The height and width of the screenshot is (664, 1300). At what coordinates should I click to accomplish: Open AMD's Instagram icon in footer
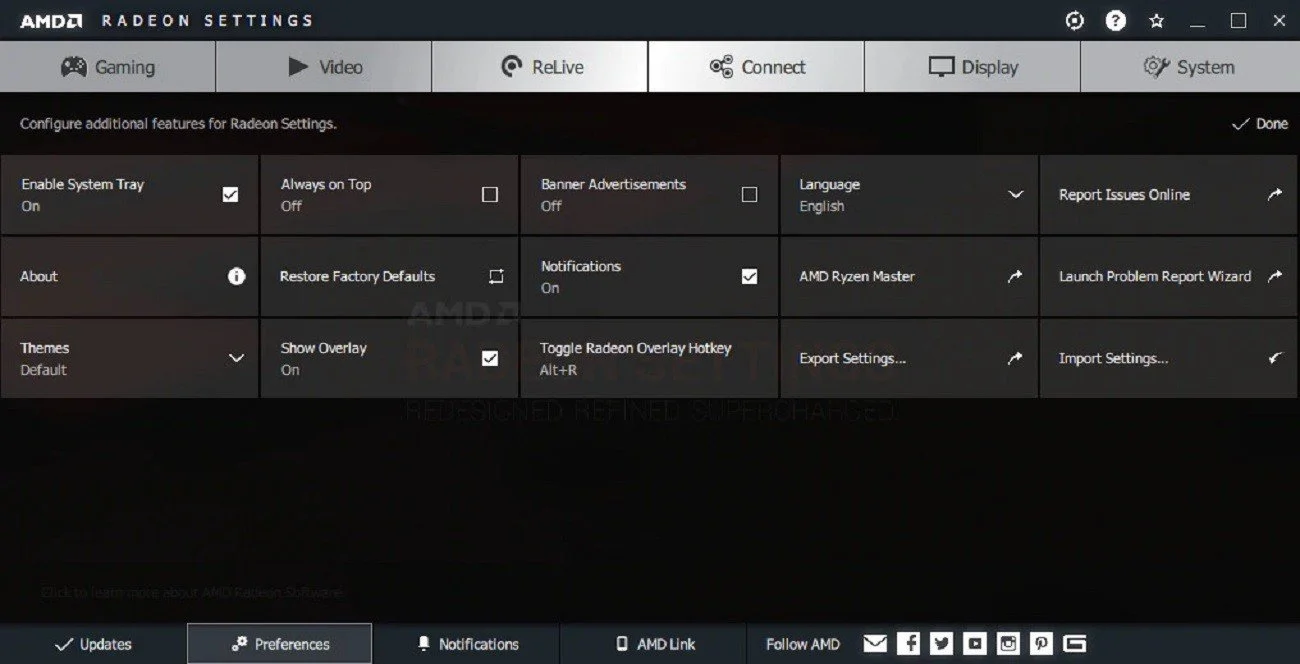[x=1008, y=643]
